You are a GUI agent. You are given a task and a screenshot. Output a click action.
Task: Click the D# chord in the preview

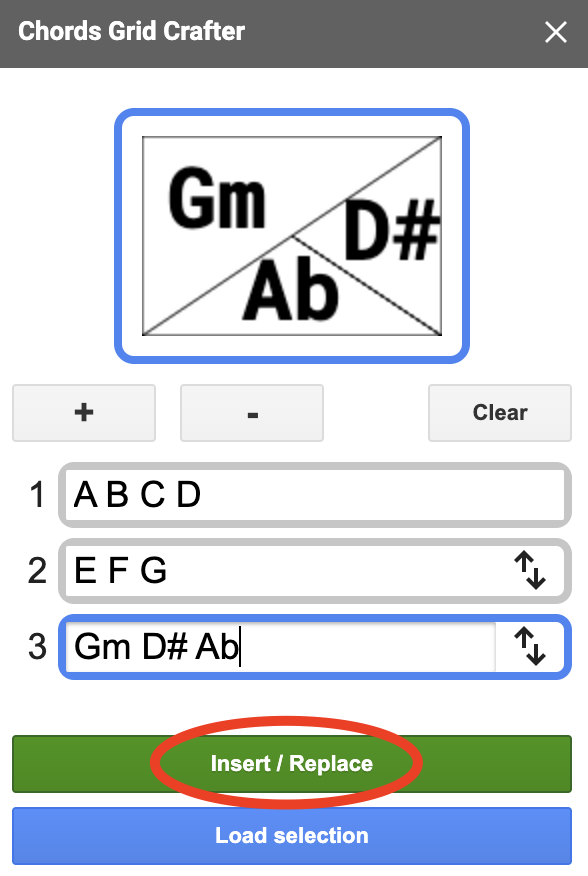(x=392, y=230)
